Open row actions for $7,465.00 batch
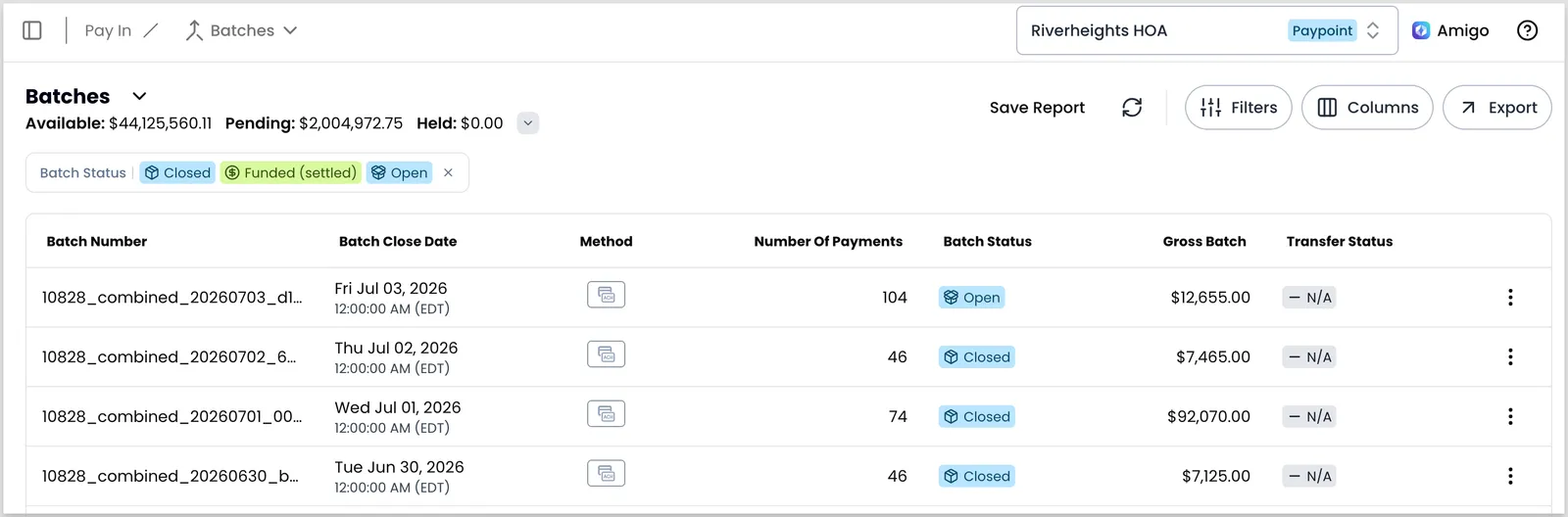 coord(1510,356)
